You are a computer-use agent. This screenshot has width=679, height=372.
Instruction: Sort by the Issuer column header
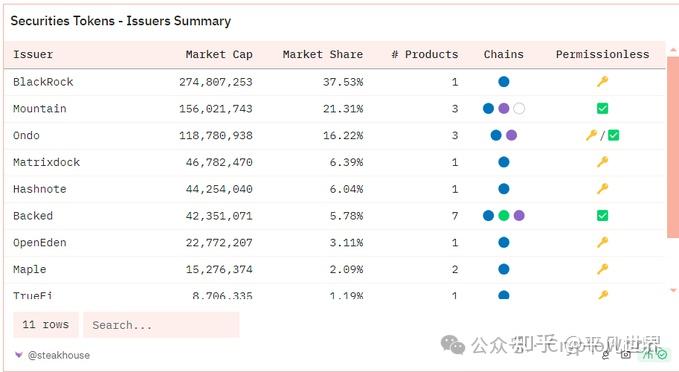pos(33,55)
